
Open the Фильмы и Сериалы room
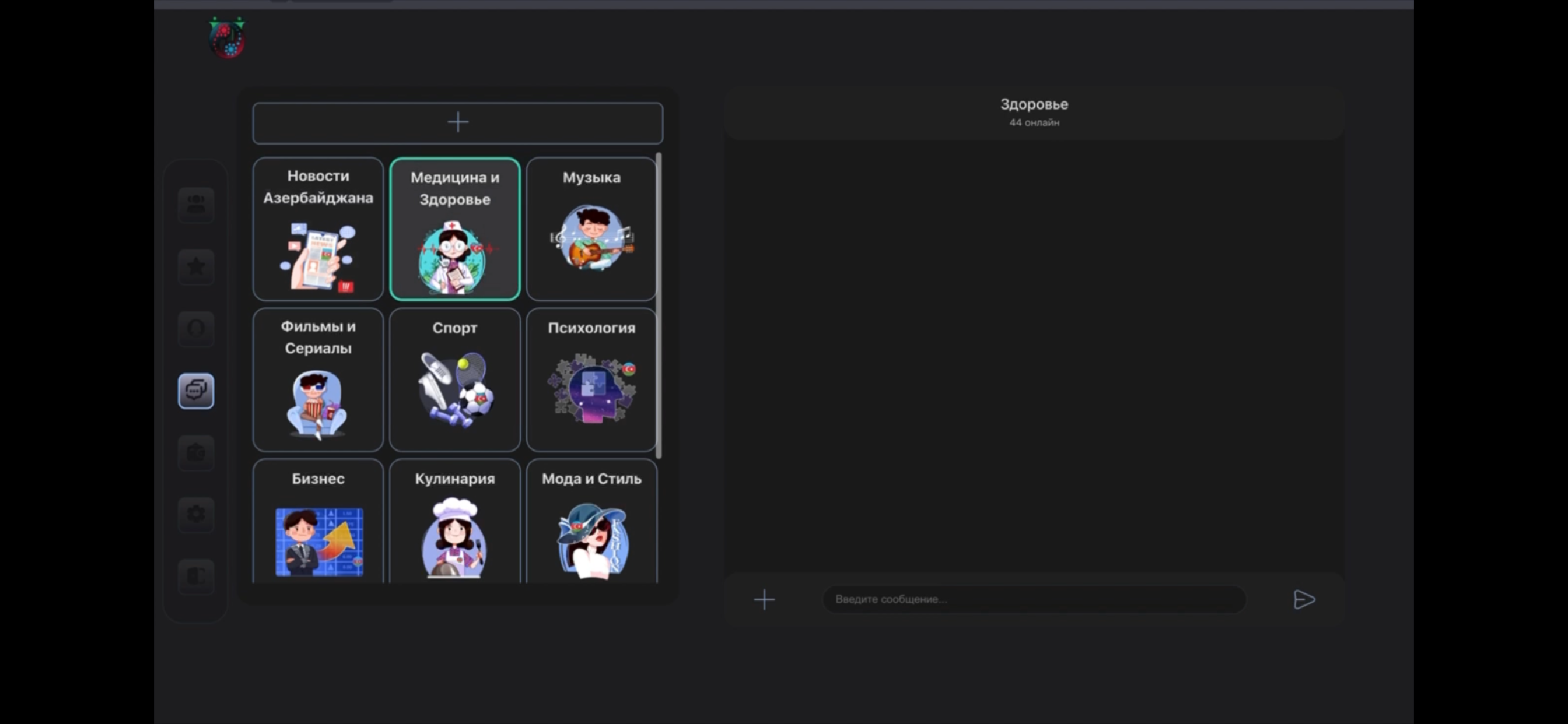pyautogui.click(x=318, y=379)
